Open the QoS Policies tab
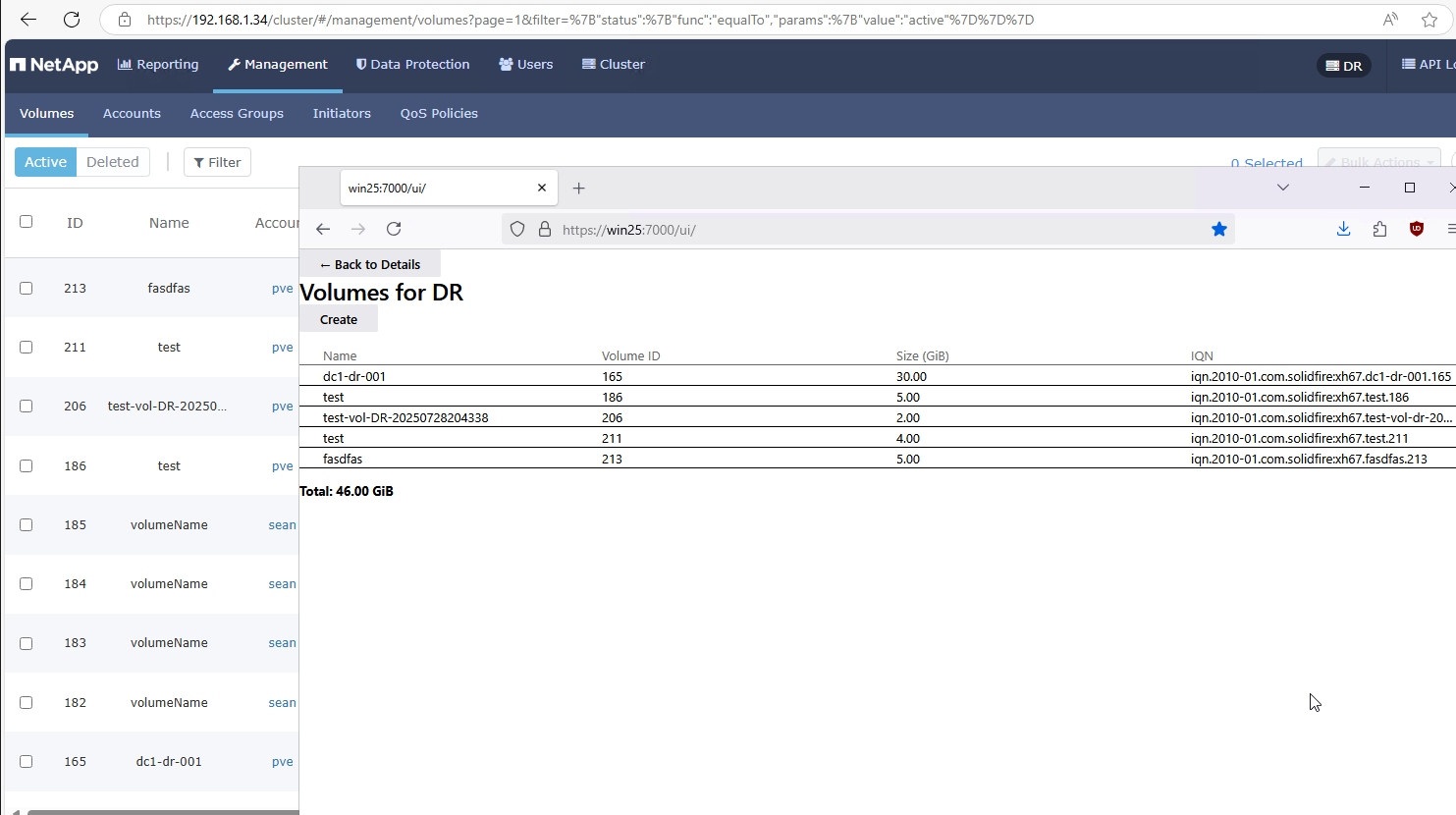Image resolution: width=1456 pixels, height=815 pixels. 439,114
